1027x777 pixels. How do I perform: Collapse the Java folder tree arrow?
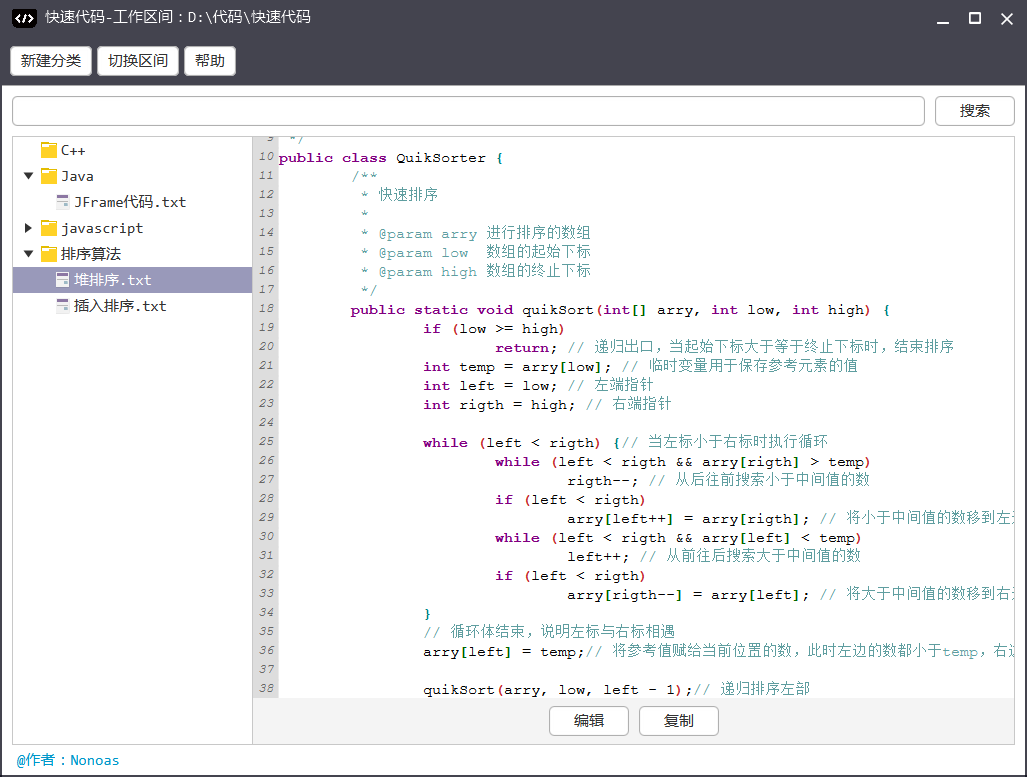click(x=29, y=176)
